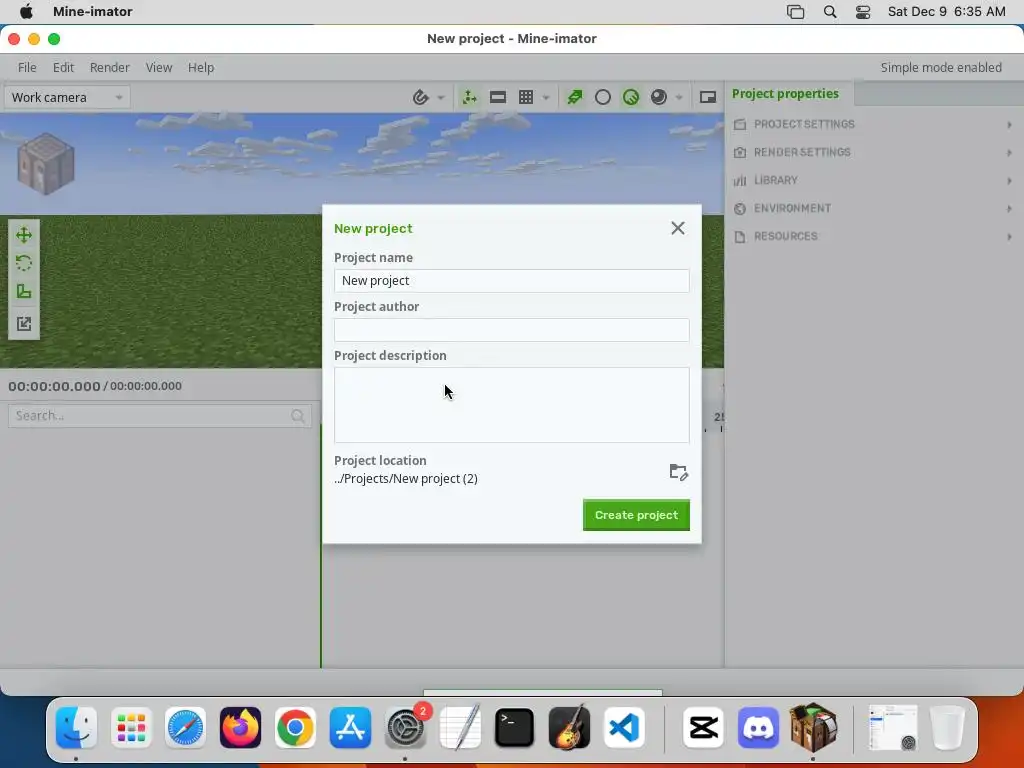Open Finder from the dock

tap(76, 728)
